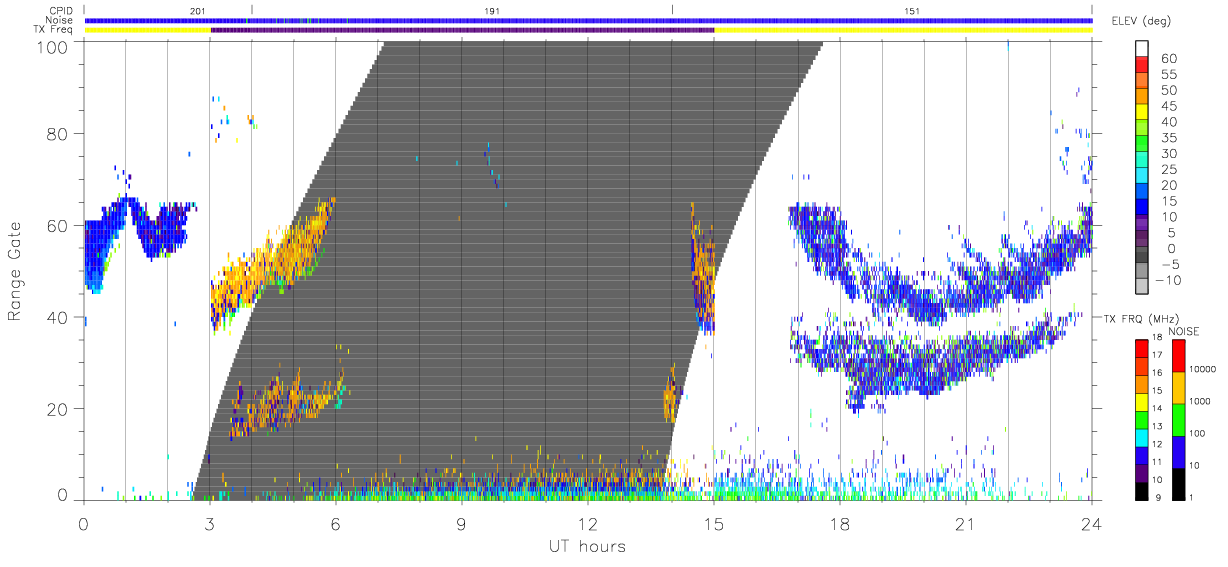
Task: Click the 6 tick on UT hours axis
Action: (x=336, y=523)
